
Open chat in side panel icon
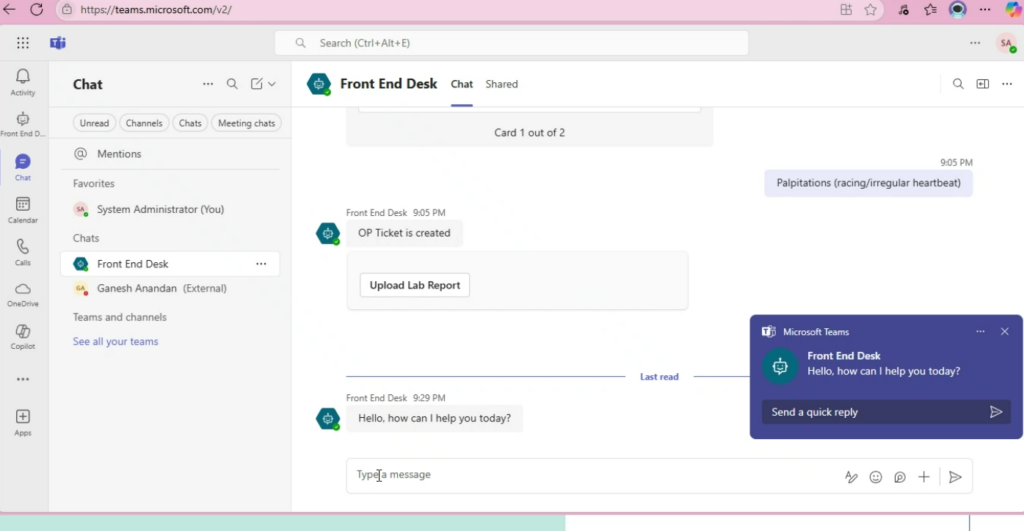982,84
